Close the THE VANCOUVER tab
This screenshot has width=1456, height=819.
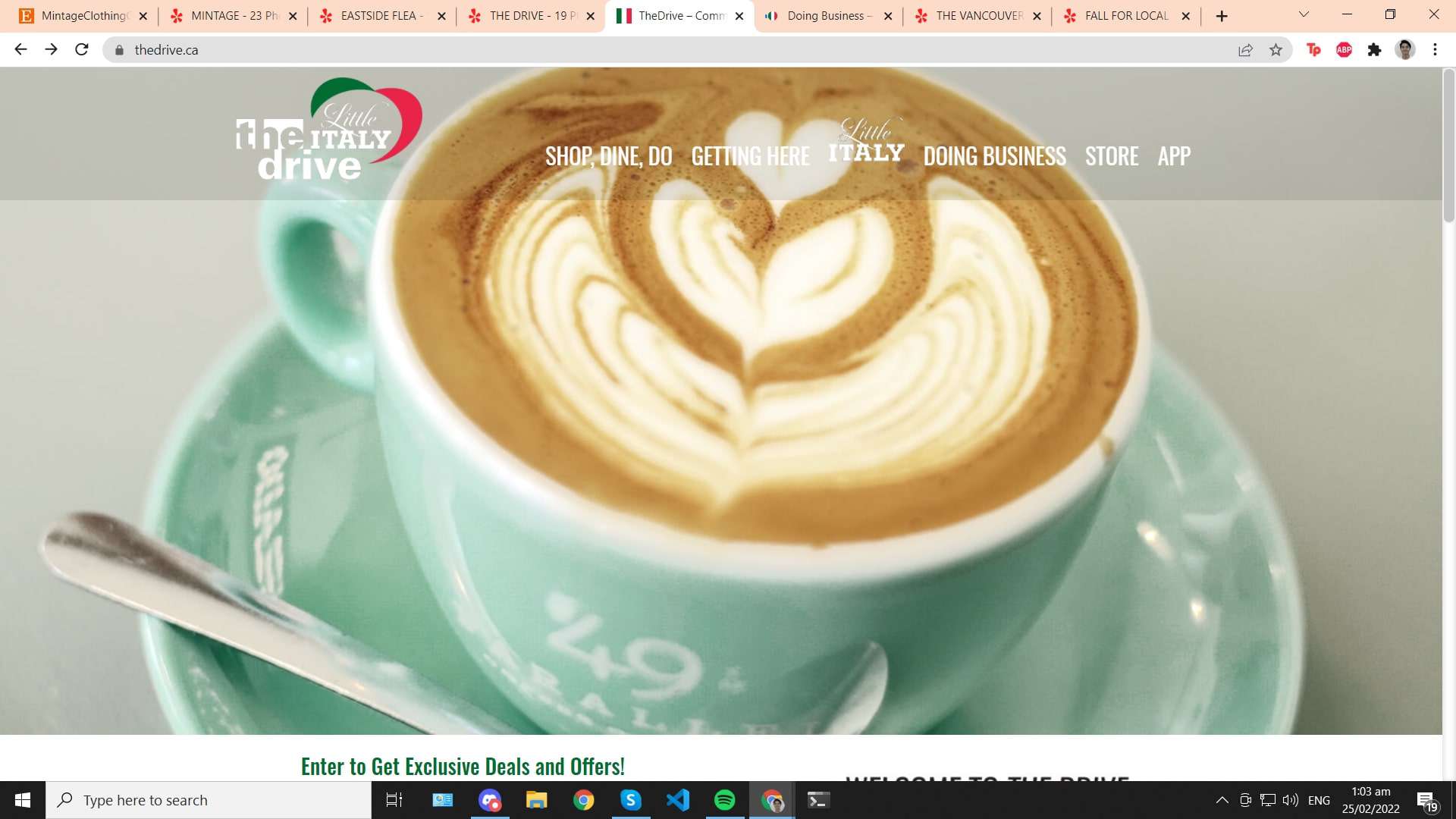tap(1037, 16)
